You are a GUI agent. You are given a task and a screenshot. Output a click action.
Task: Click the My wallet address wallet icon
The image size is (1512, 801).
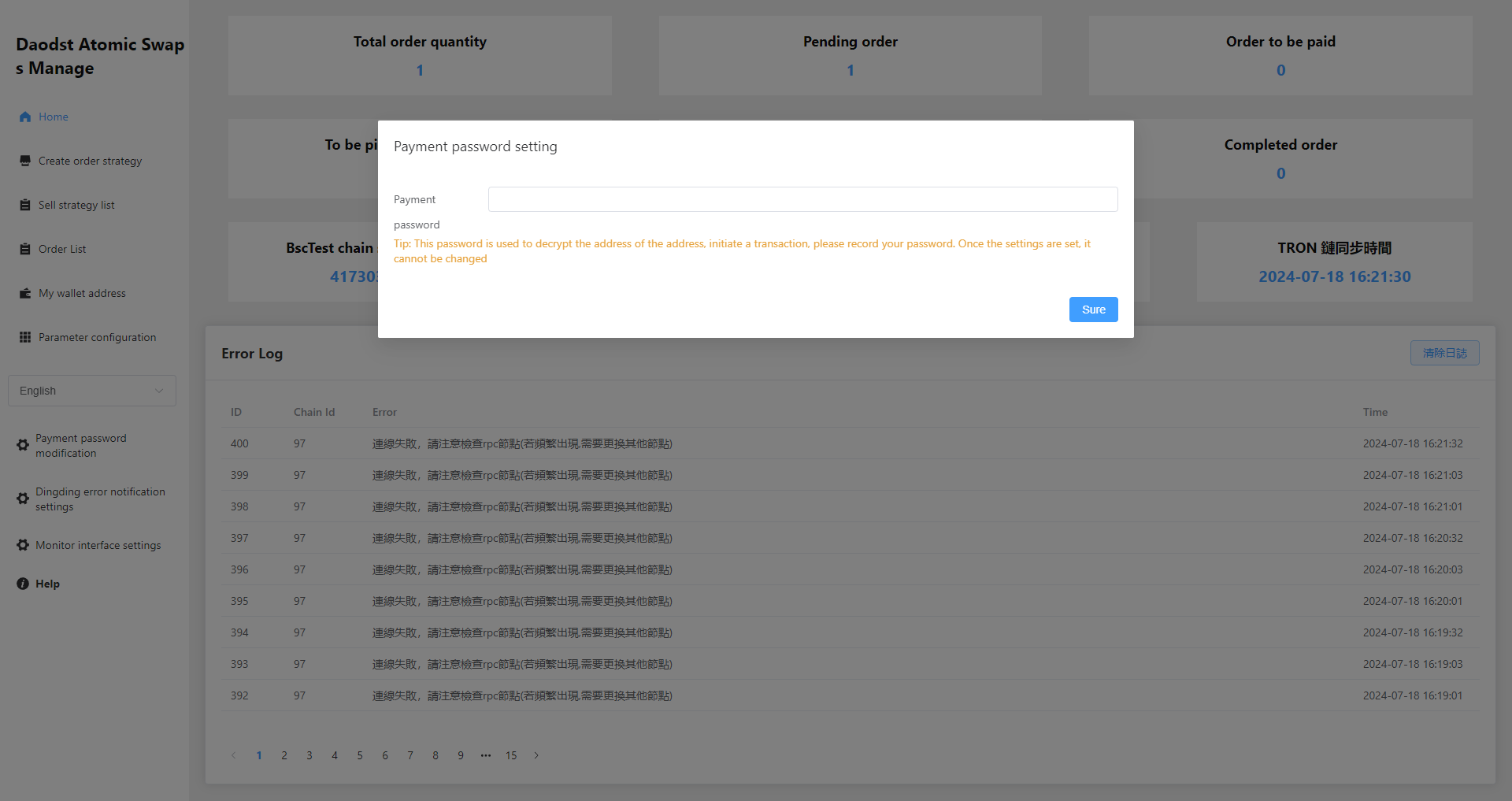[x=25, y=293]
